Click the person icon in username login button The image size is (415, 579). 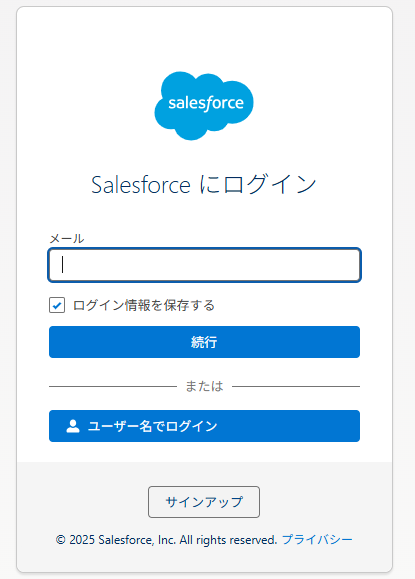(73, 426)
